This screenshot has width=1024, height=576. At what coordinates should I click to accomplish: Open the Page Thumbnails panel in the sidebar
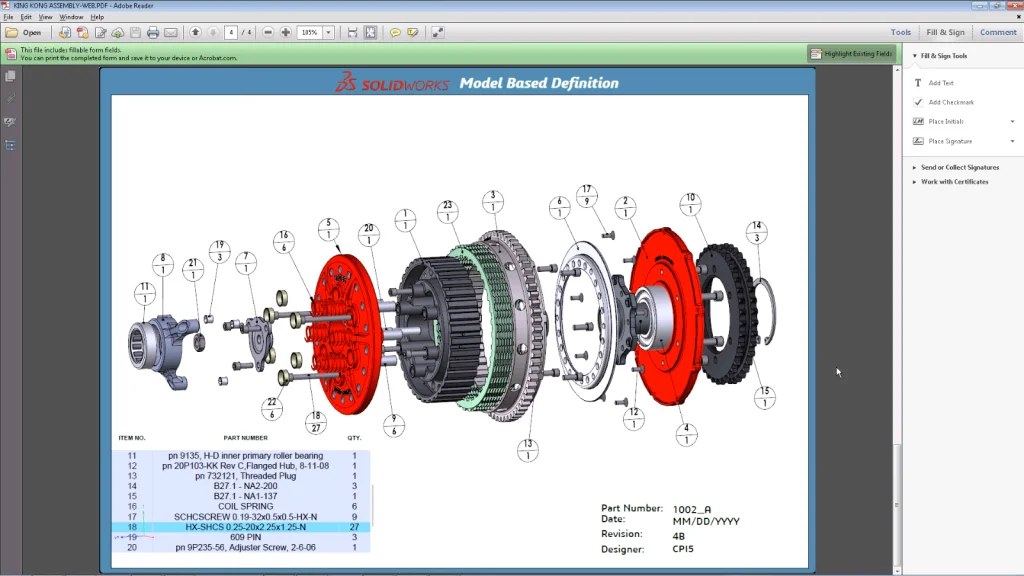pyautogui.click(x=10, y=77)
